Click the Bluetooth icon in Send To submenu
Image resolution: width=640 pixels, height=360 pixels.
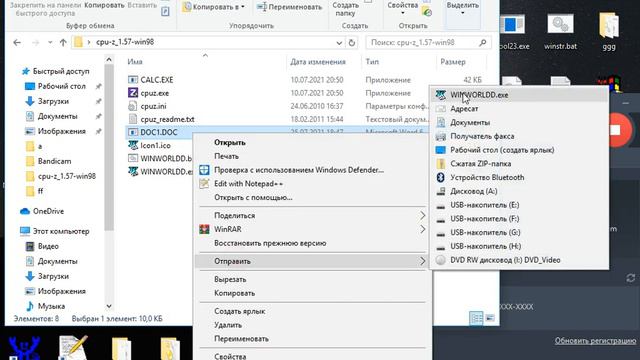point(440,178)
